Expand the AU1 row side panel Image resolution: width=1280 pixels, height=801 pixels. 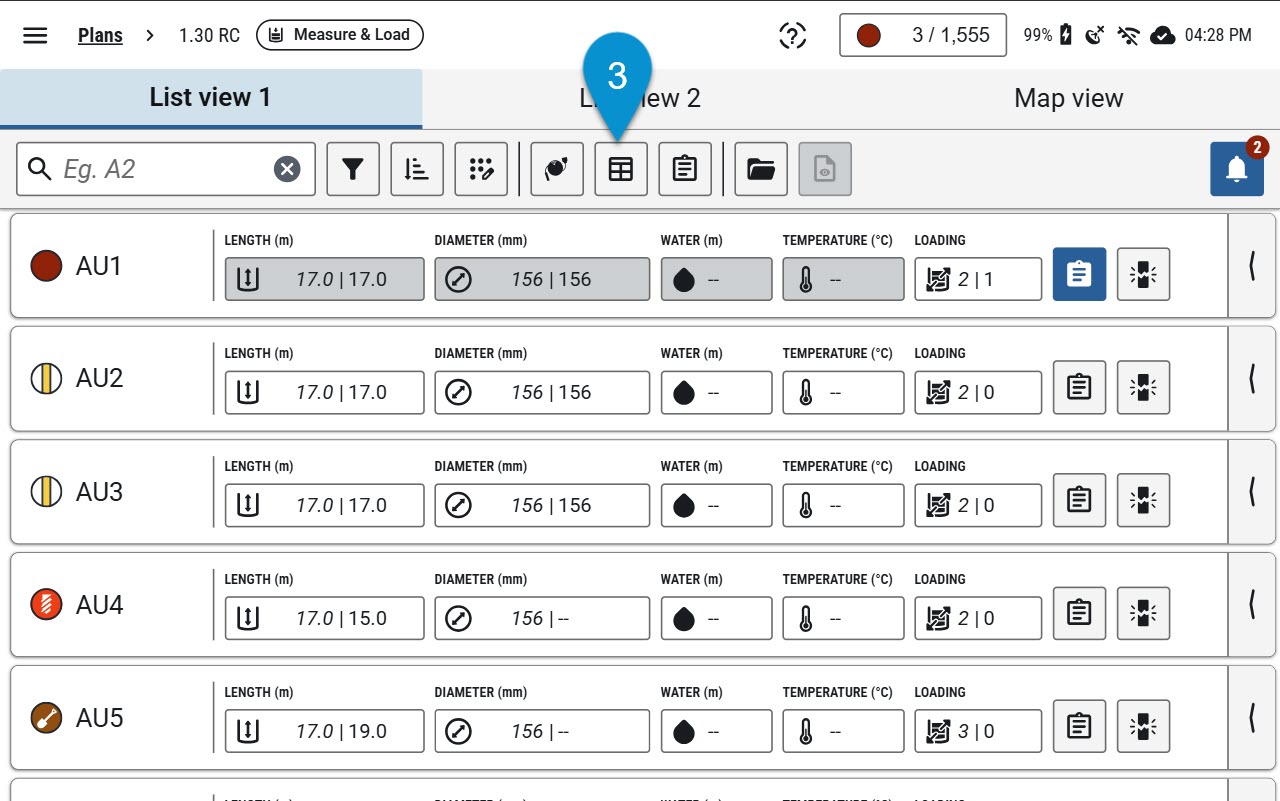click(x=1252, y=266)
